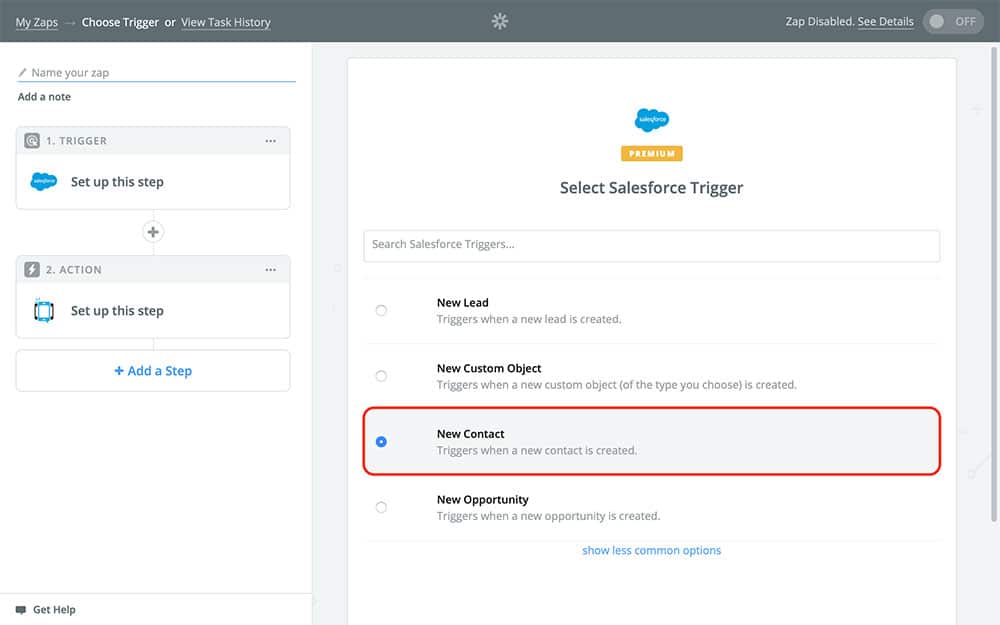Select the New Lead radio button
The width and height of the screenshot is (1000, 625).
tap(381, 311)
